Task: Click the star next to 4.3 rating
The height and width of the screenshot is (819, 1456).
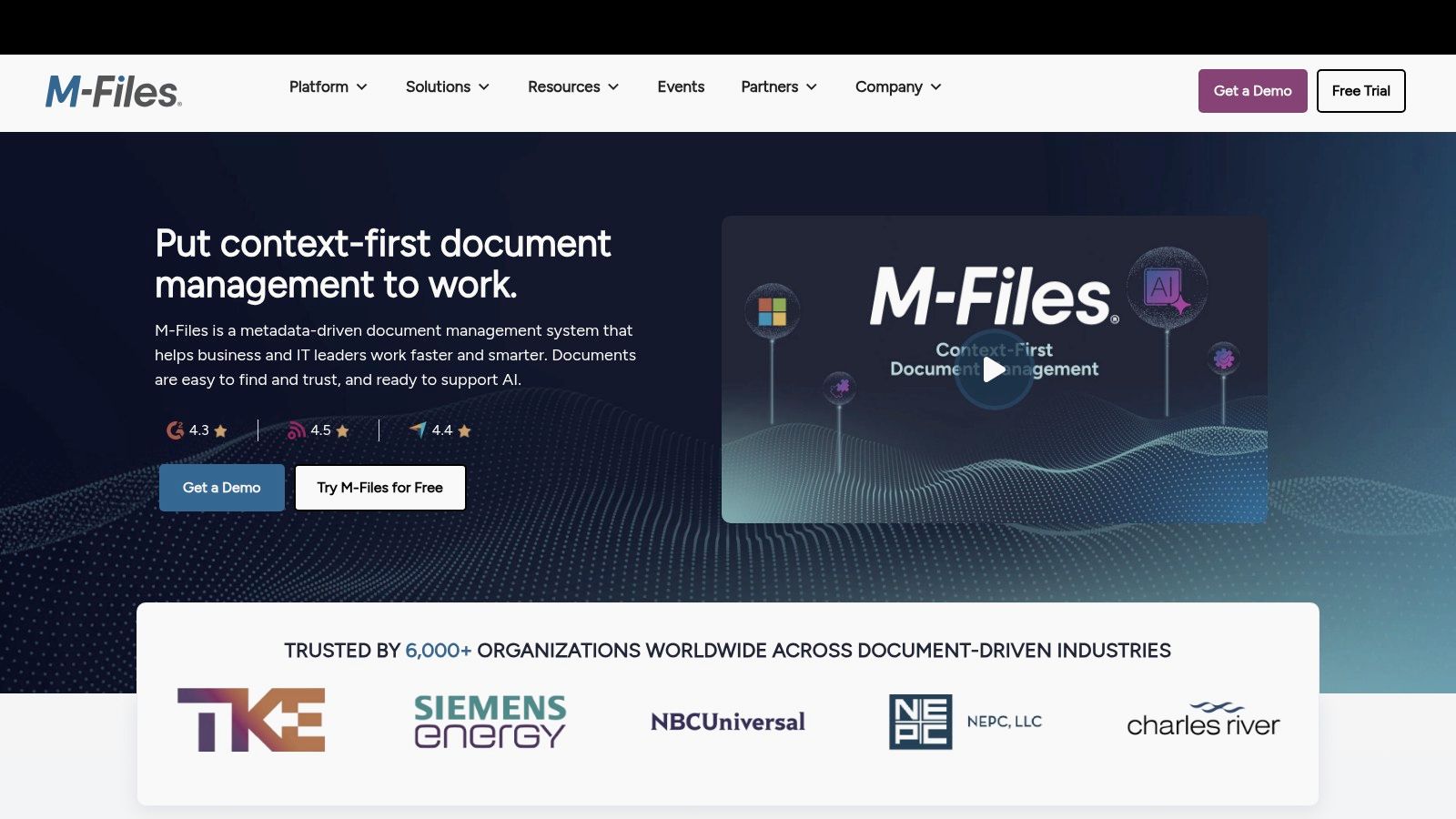Action: (220, 431)
